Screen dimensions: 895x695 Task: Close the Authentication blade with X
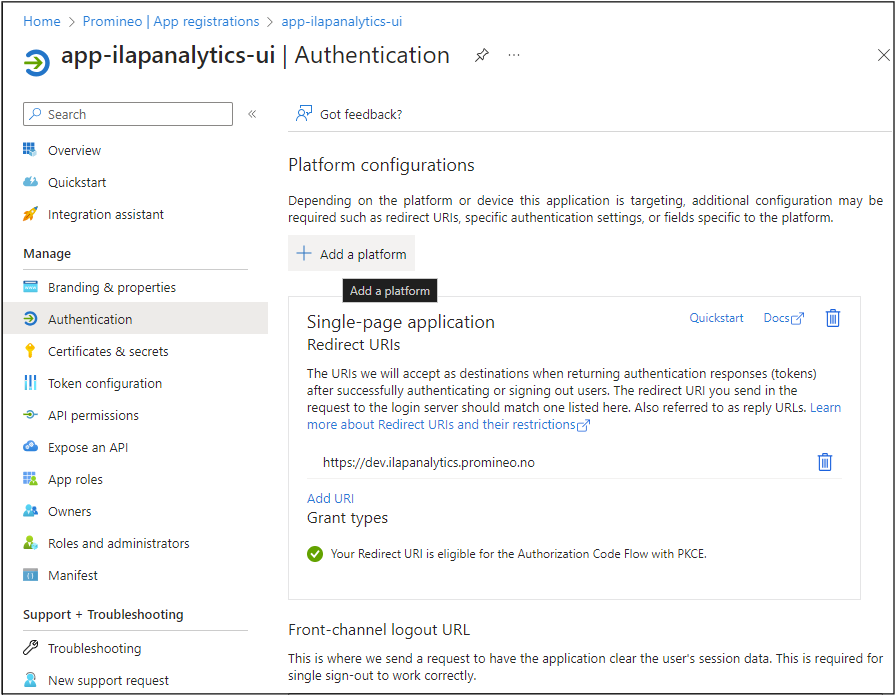point(883,55)
